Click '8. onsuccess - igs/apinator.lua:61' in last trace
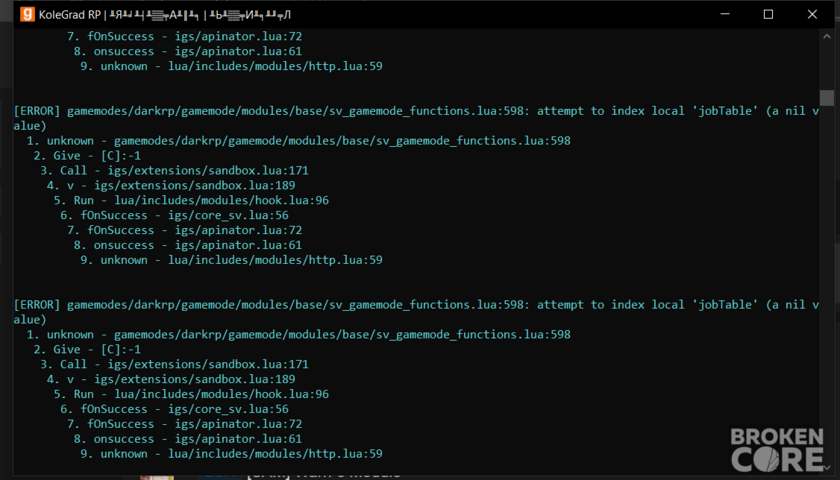 coord(188,439)
